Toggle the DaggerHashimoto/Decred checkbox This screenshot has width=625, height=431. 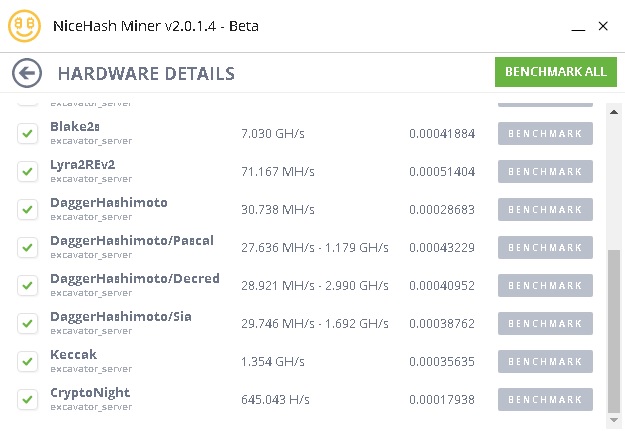28,285
